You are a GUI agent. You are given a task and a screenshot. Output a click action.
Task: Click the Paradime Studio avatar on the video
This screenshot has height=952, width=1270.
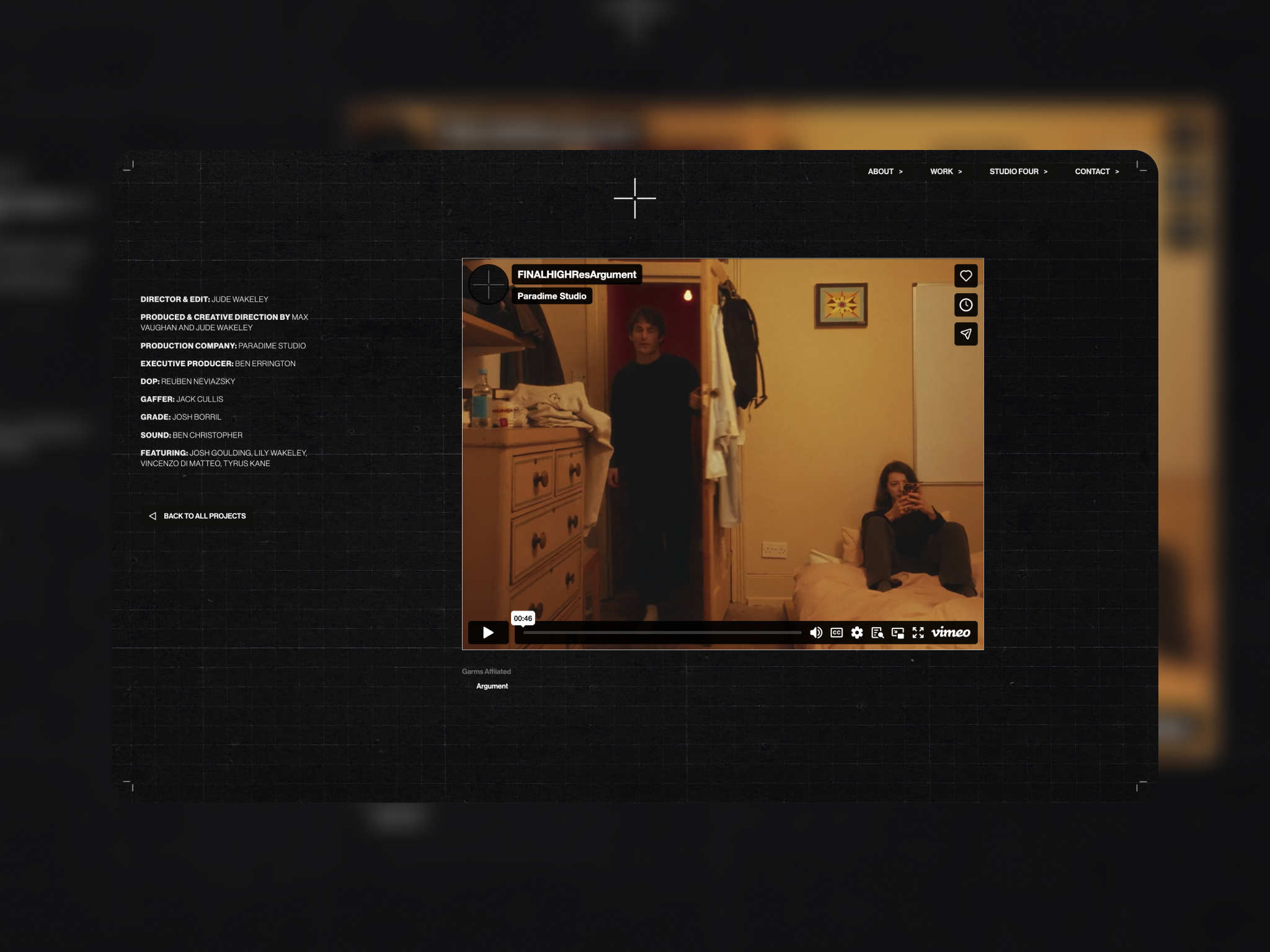click(x=489, y=284)
